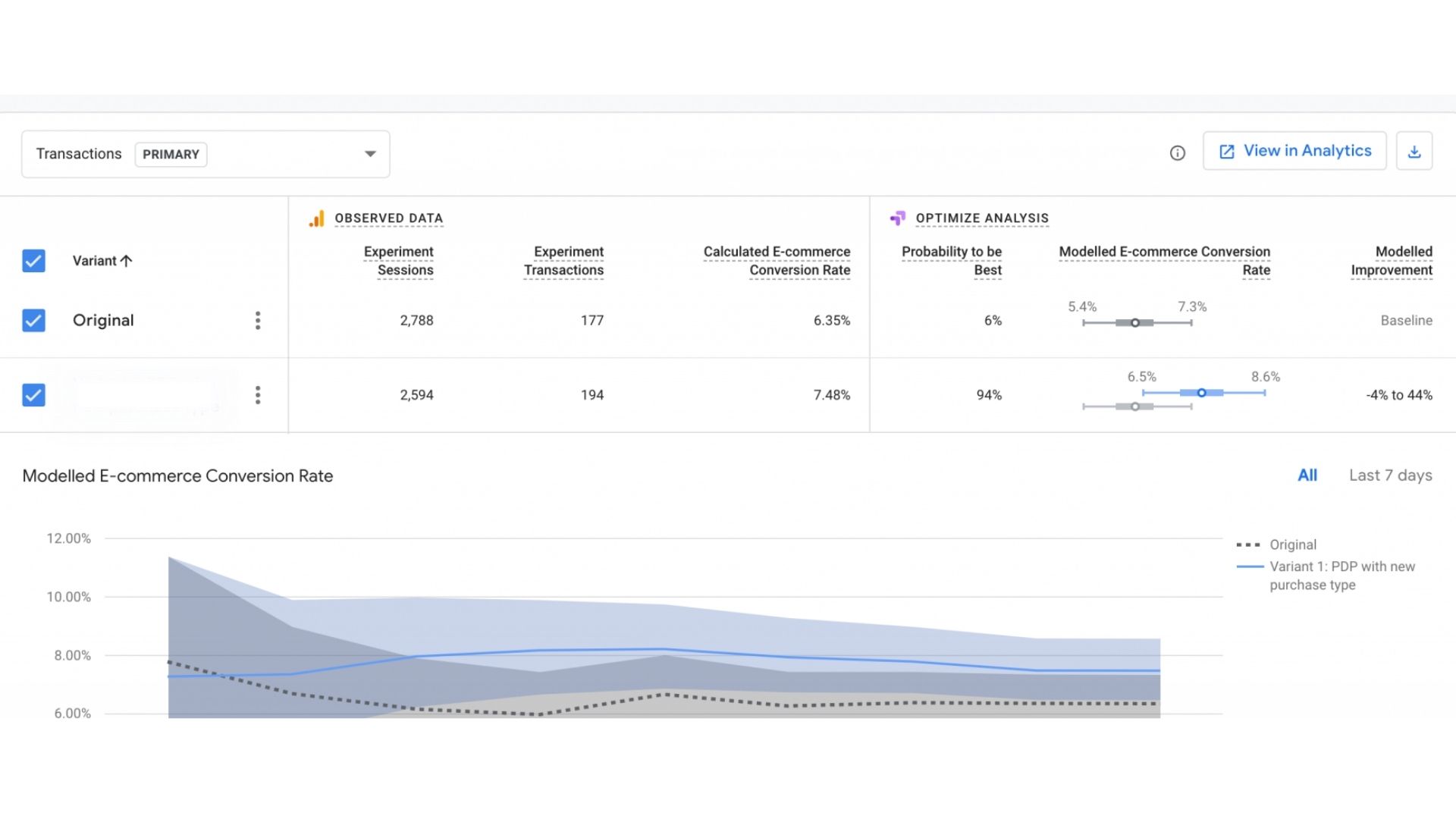The height and width of the screenshot is (819, 1456).
Task: Click the Probability to be Best header
Action: (951, 261)
